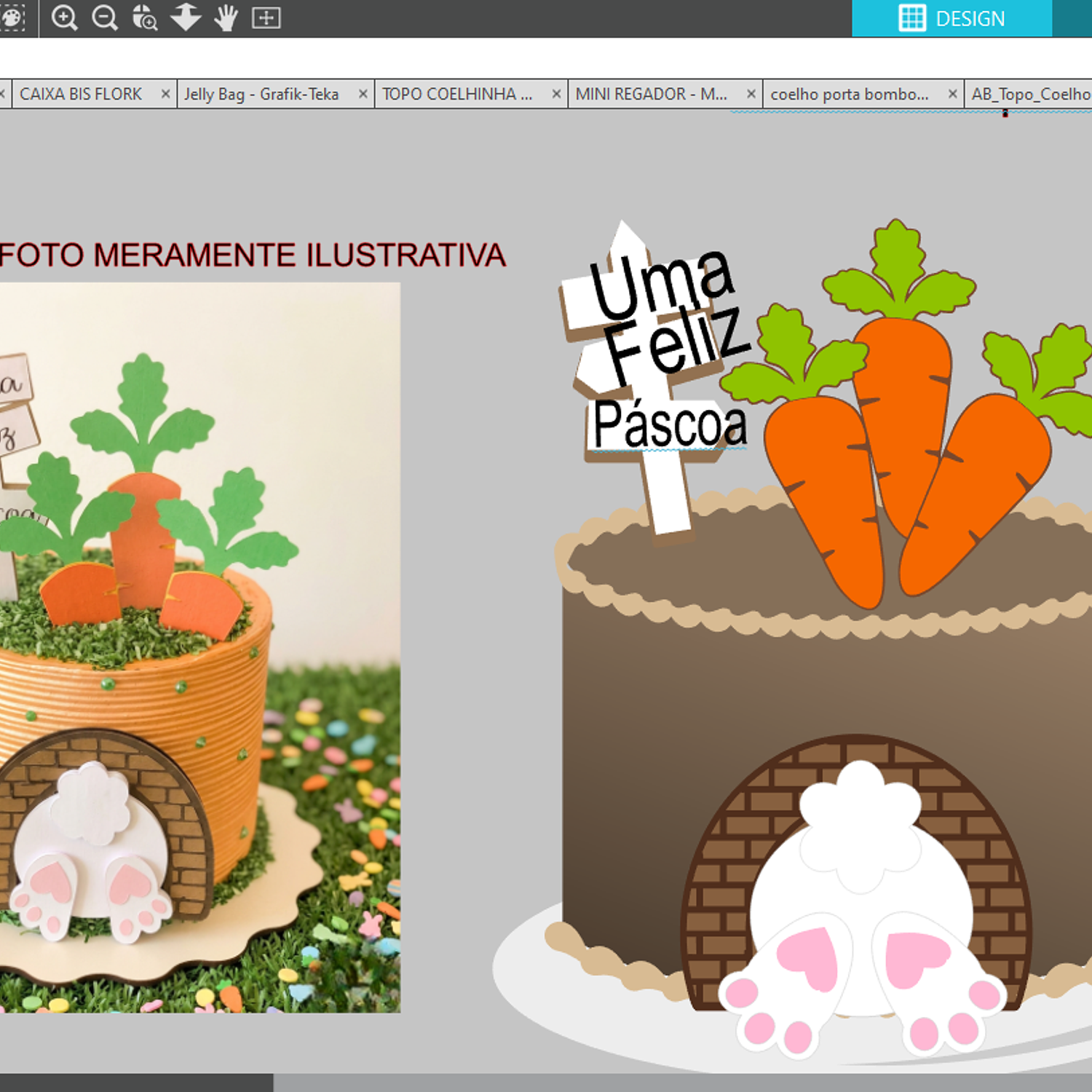
Task: Close the MINI REGADOR tab
Action: 751,94
